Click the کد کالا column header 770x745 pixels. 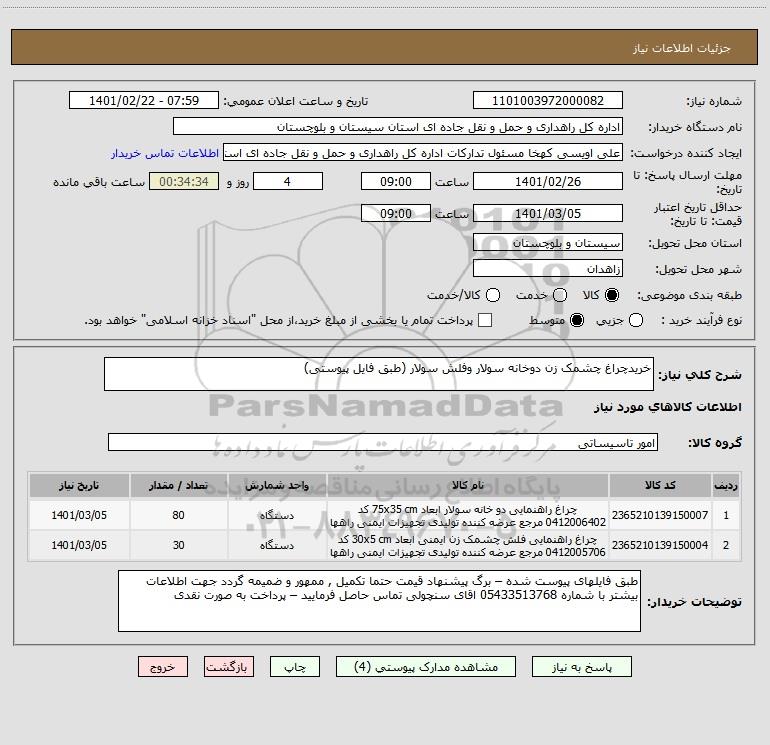click(x=660, y=485)
